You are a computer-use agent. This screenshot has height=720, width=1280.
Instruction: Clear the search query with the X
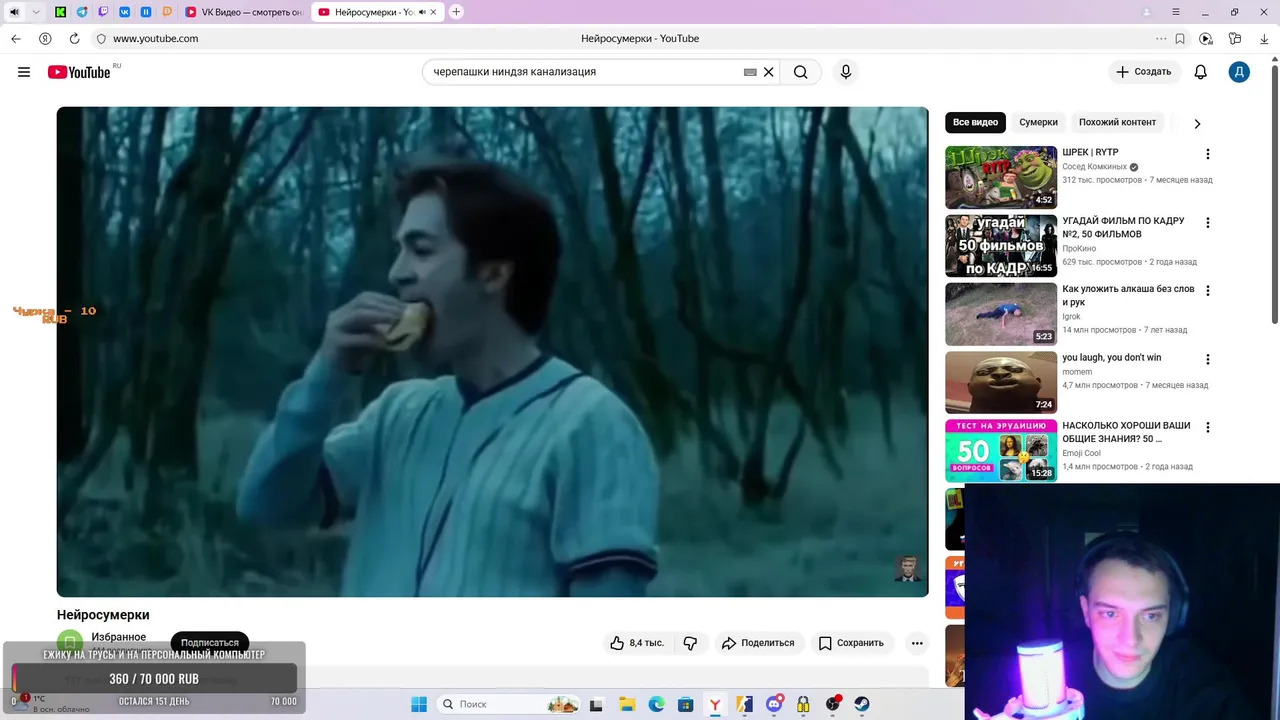[x=769, y=72]
